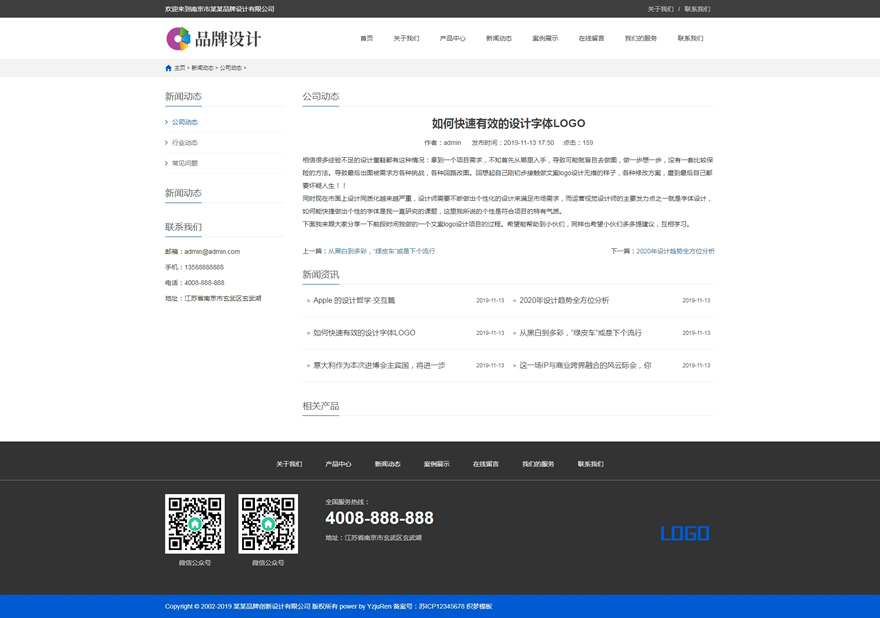Click the left 微信公众号 QR code
Viewport: 880px width, 618px height.
pos(195,524)
